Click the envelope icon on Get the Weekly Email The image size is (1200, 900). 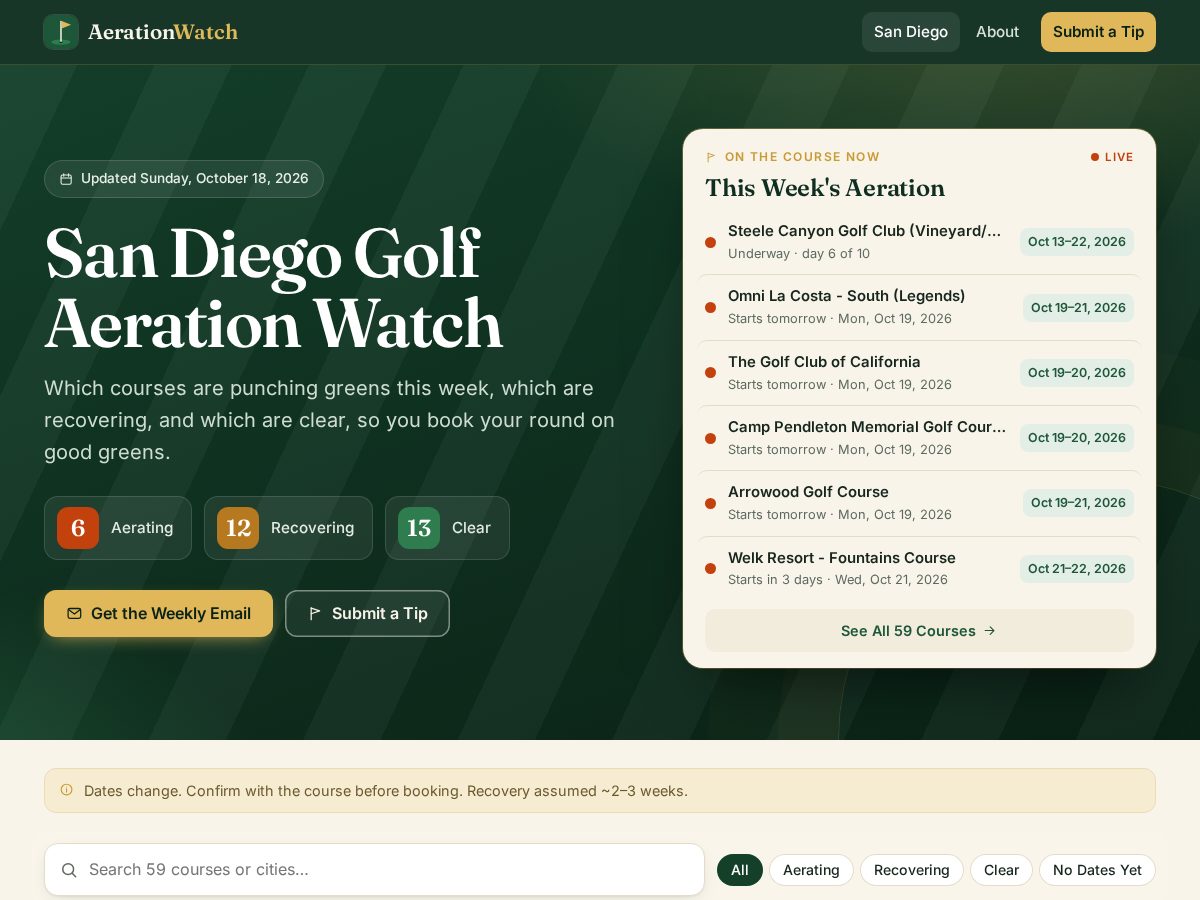pos(74,613)
